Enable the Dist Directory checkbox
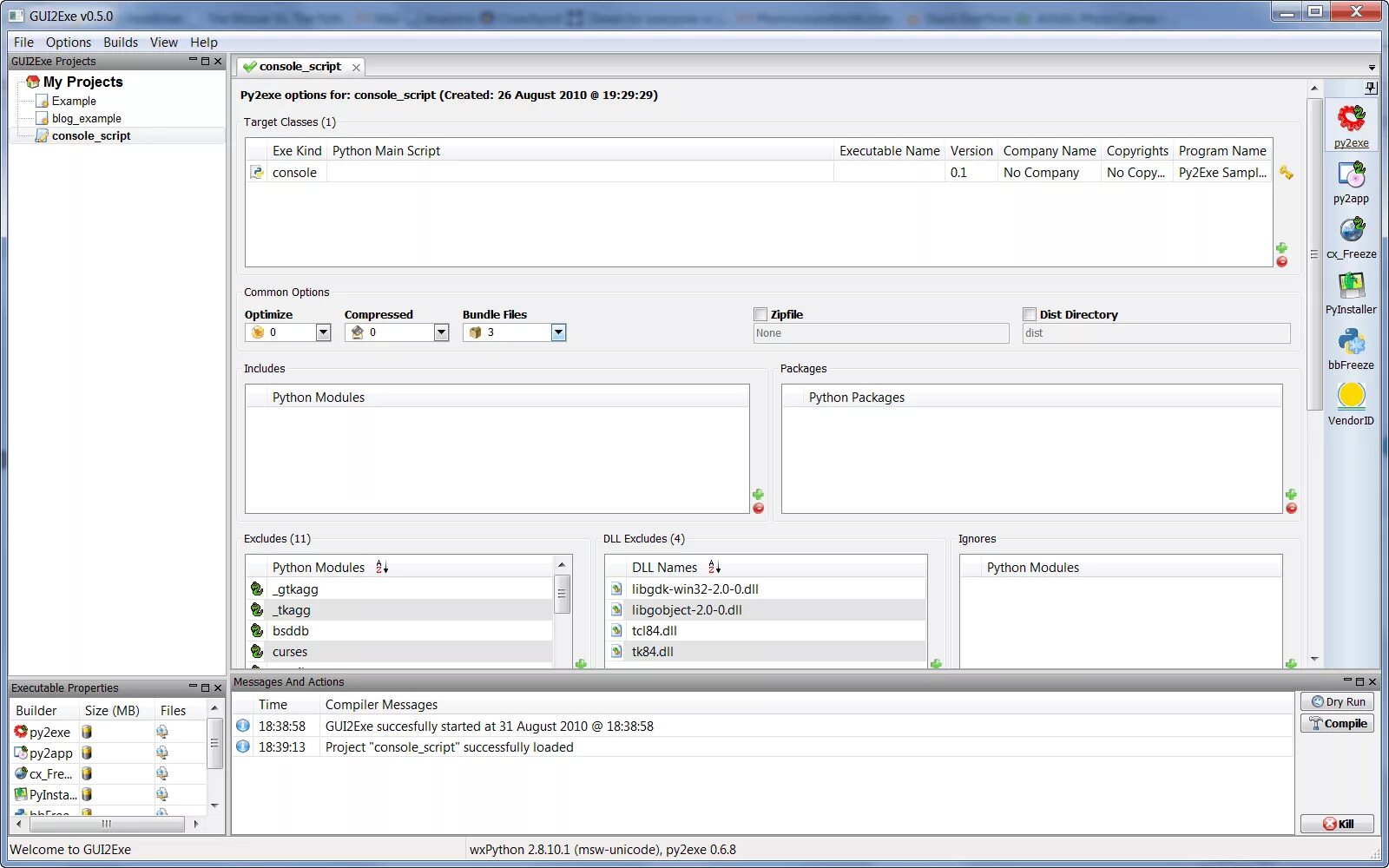The image size is (1389, 868). click(1030, 314)
